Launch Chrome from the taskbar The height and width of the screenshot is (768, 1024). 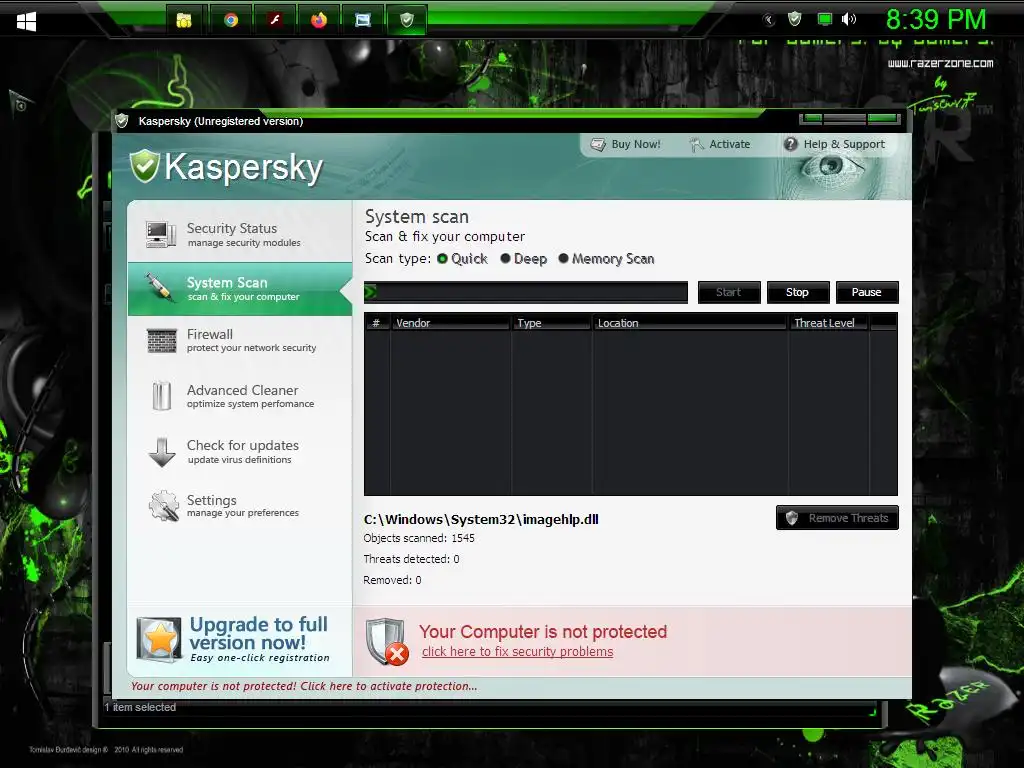click(x=231, y=20)
